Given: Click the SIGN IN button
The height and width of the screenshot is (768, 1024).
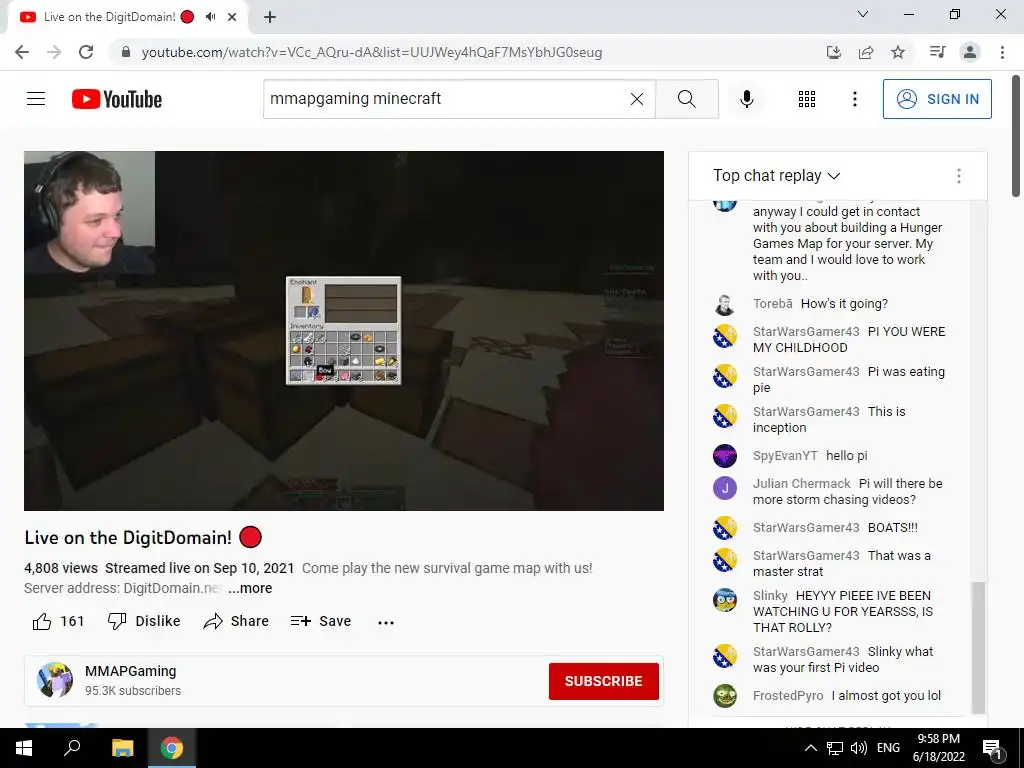Looking at the screenshot, I should tap(937, 99).
